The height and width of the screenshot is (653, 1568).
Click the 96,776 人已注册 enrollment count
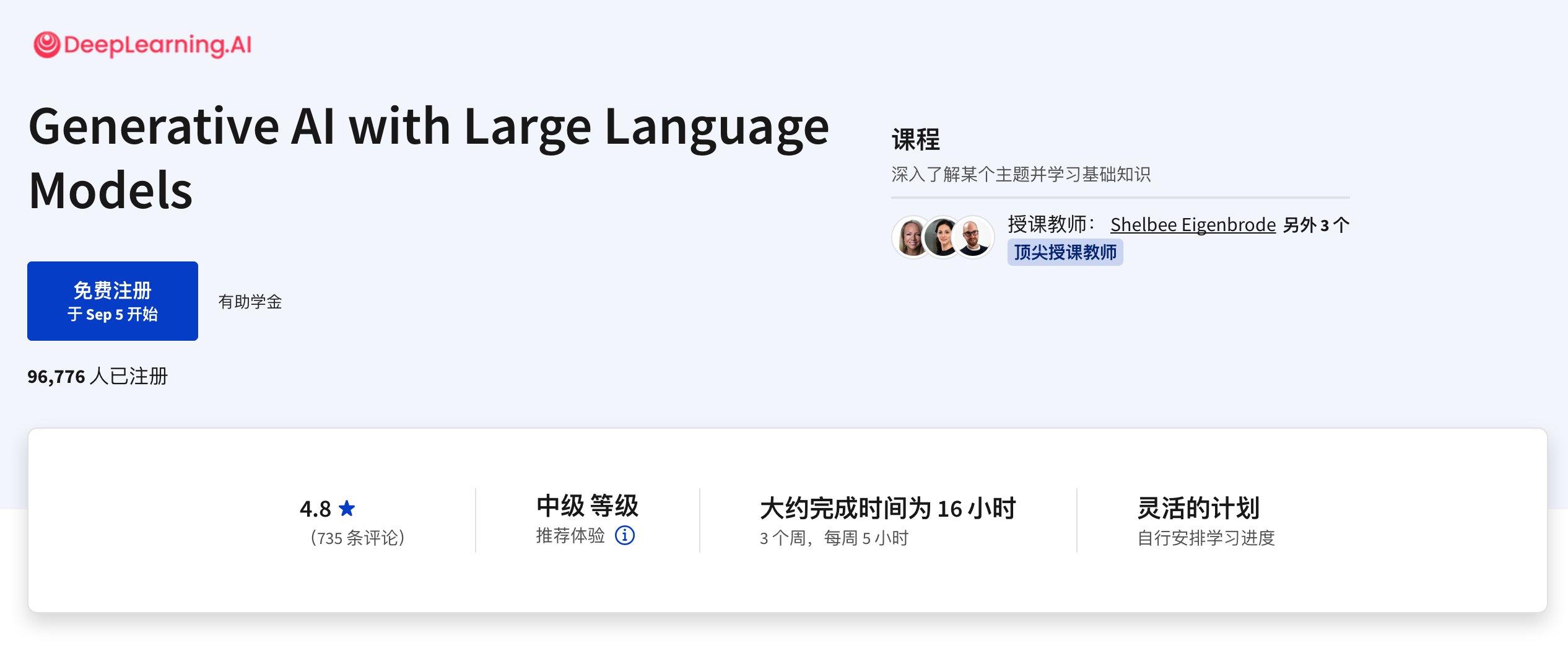98,376
